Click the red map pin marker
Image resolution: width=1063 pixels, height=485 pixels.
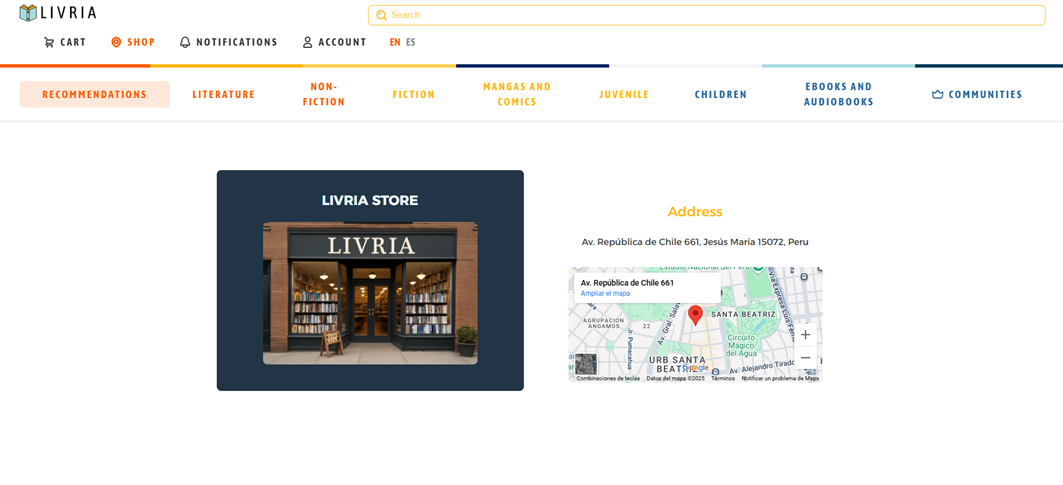[x=695, y=315]
